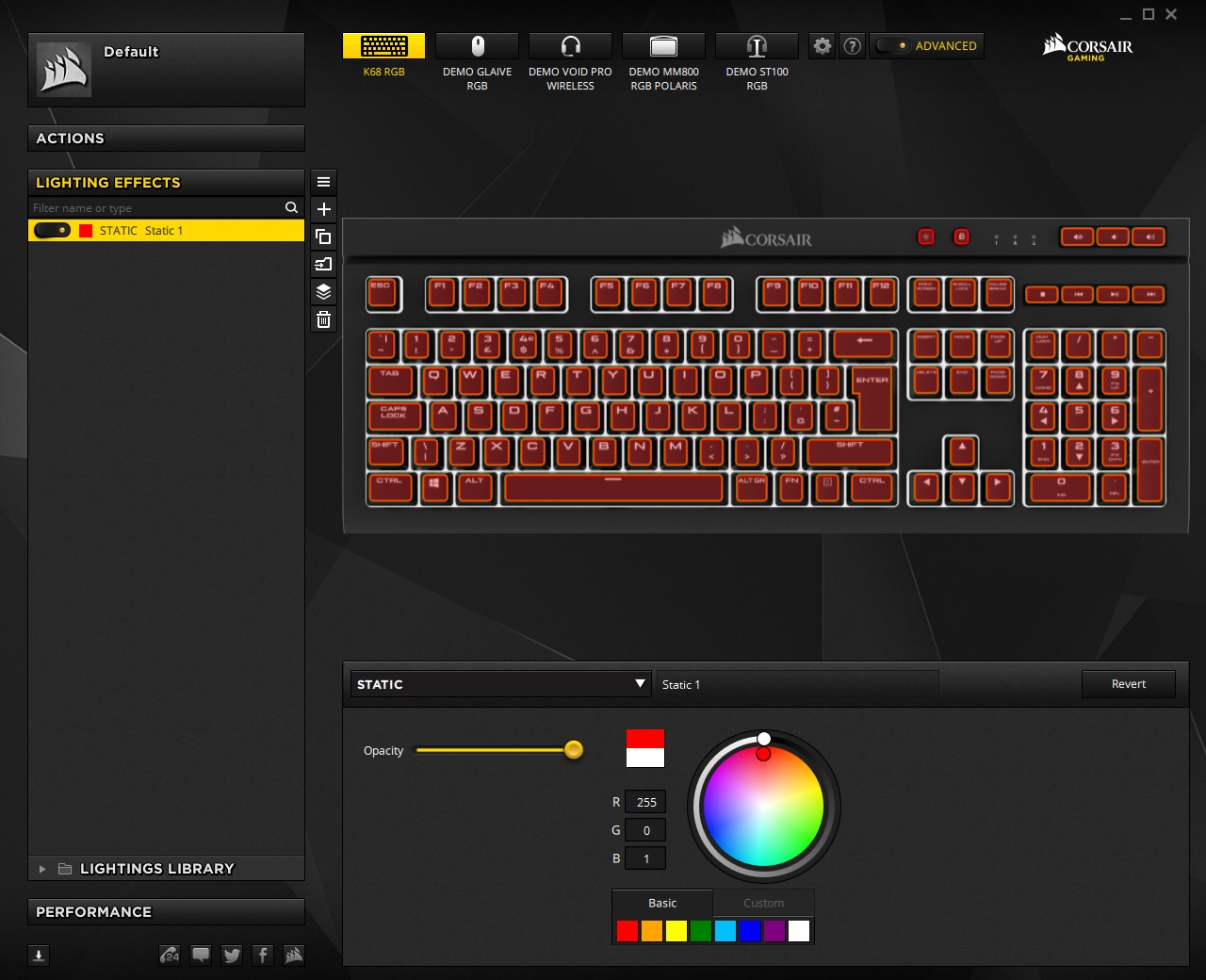Image resolution: width=1206 pixels, height=980 pixels.
Task: Click the lighting layers stack icon
Action: click(x=323, y=291)
